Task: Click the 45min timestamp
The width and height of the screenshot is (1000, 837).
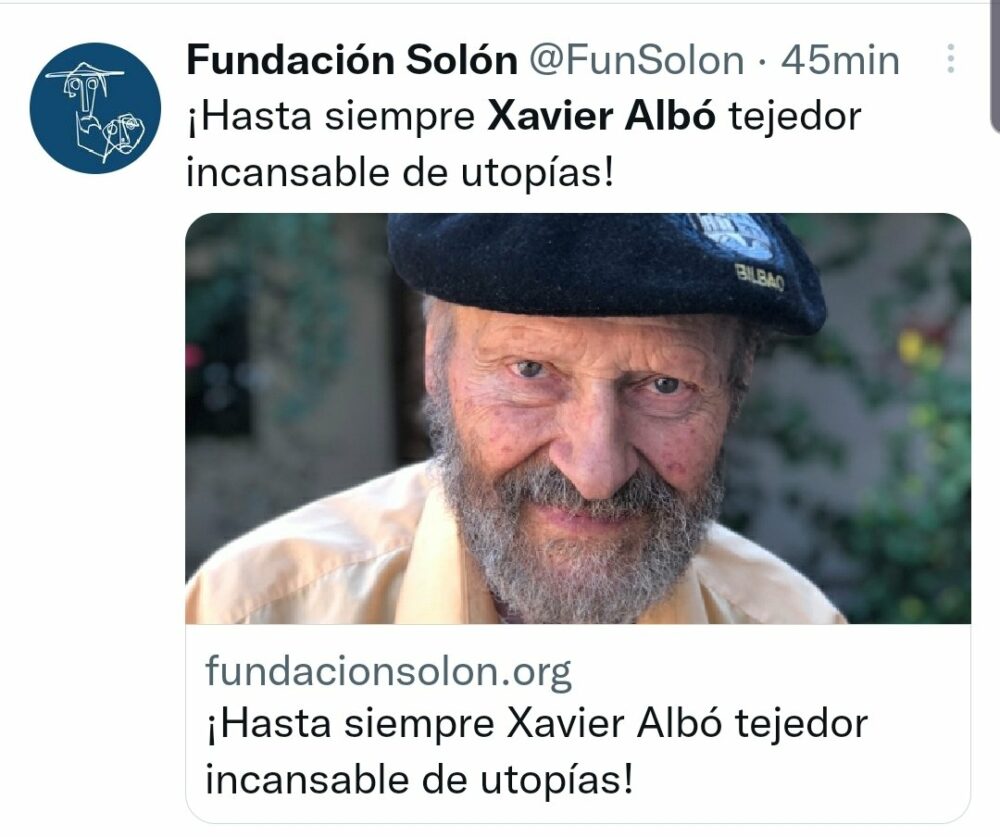Action: point(840,60)
